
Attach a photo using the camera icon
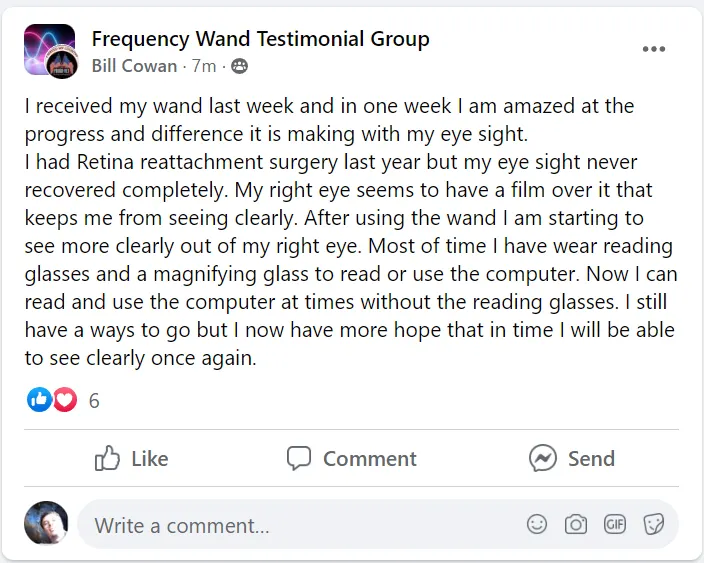576,524
